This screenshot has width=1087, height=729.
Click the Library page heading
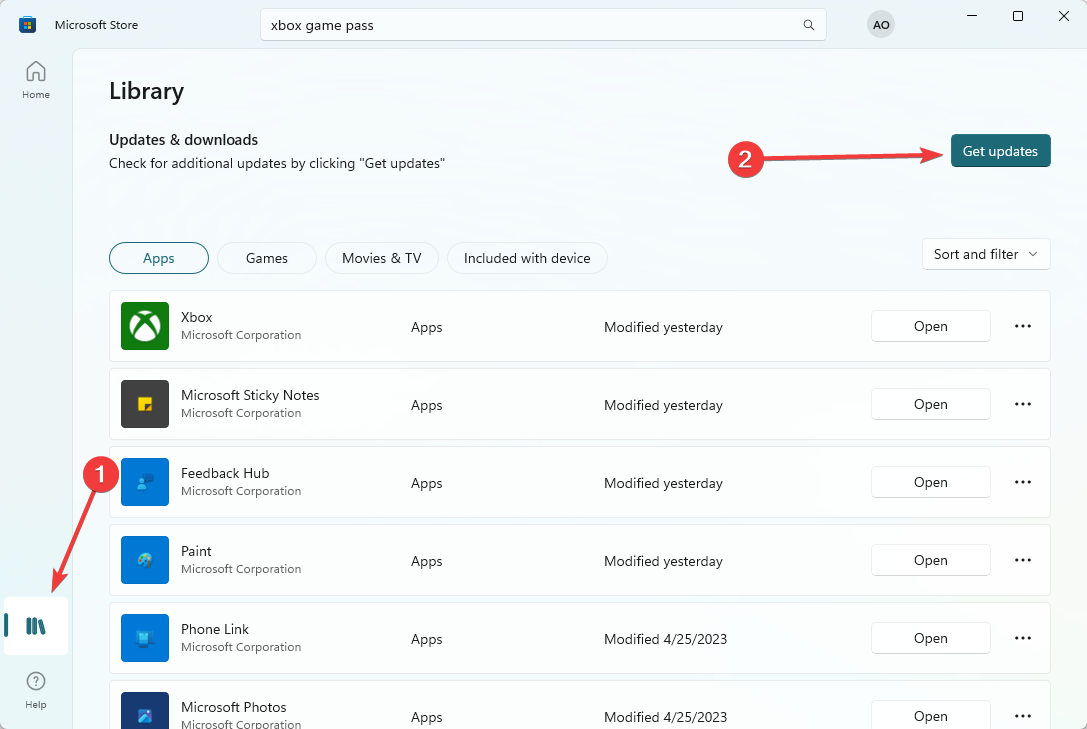pyautogui.click(x=146, y=91)
